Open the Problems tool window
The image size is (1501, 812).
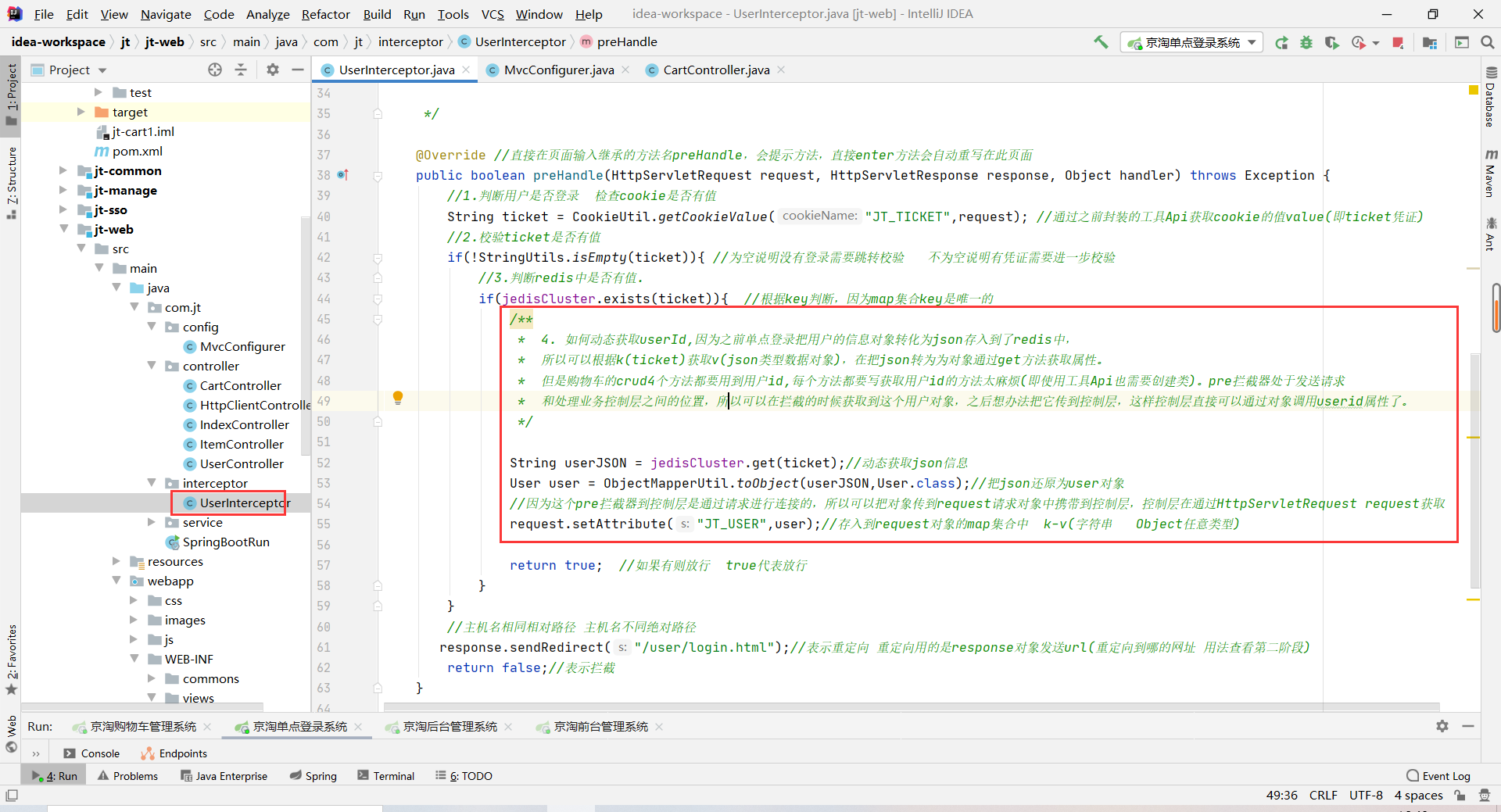coord(127,776)
